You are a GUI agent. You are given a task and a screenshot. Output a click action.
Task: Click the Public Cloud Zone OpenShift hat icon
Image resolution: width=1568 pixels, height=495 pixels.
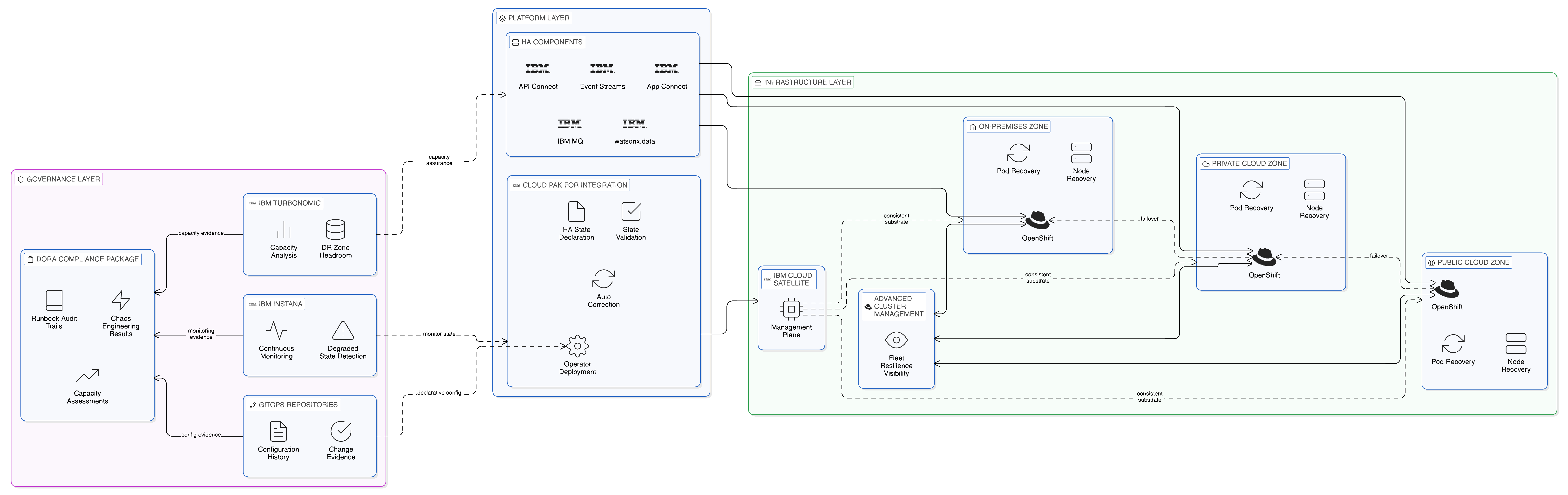[1447, 288]
